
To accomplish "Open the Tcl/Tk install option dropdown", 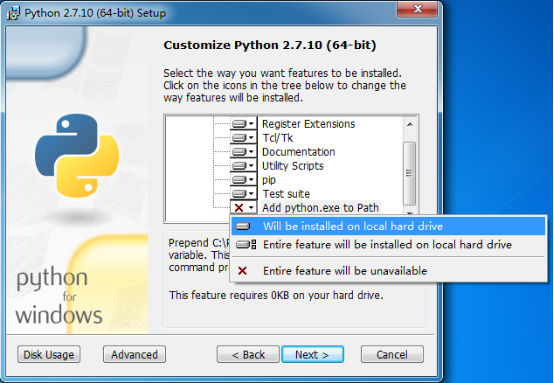I will [243, 138].
